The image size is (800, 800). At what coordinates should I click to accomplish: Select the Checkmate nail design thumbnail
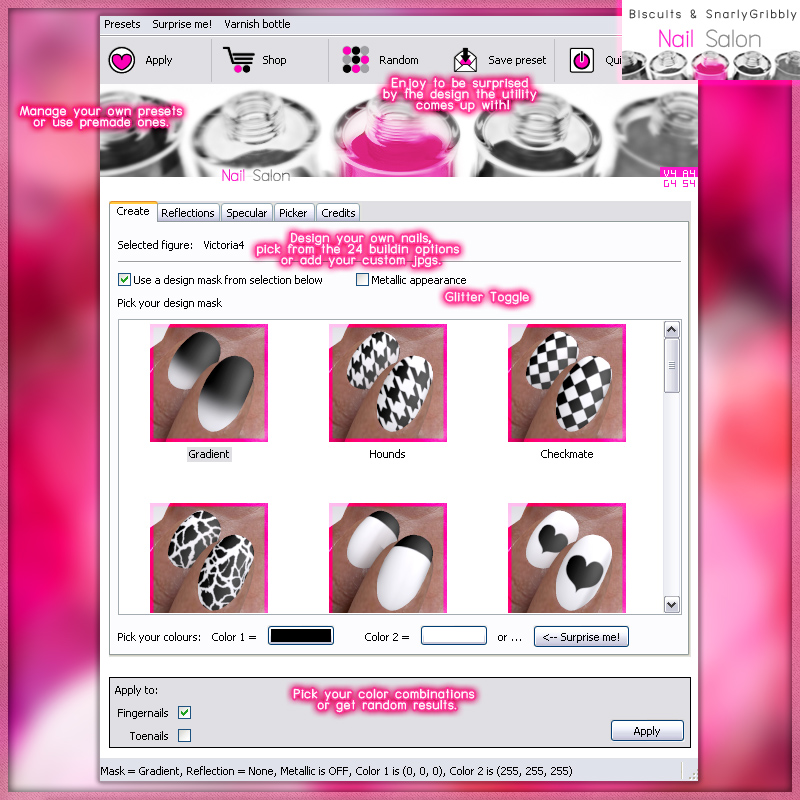(x=567, y=383)
